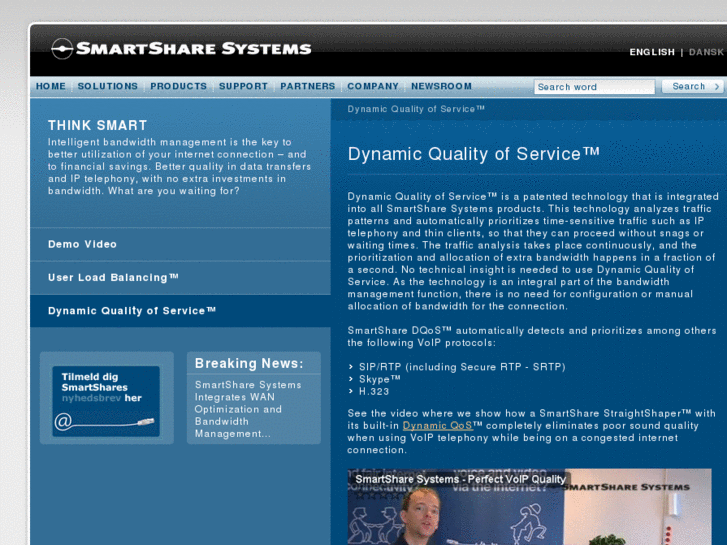This screenshot has width=727, height=545.
Task: Click the SmartShare Systems logo
Action: pyautogui.click(x=181, y=49)
